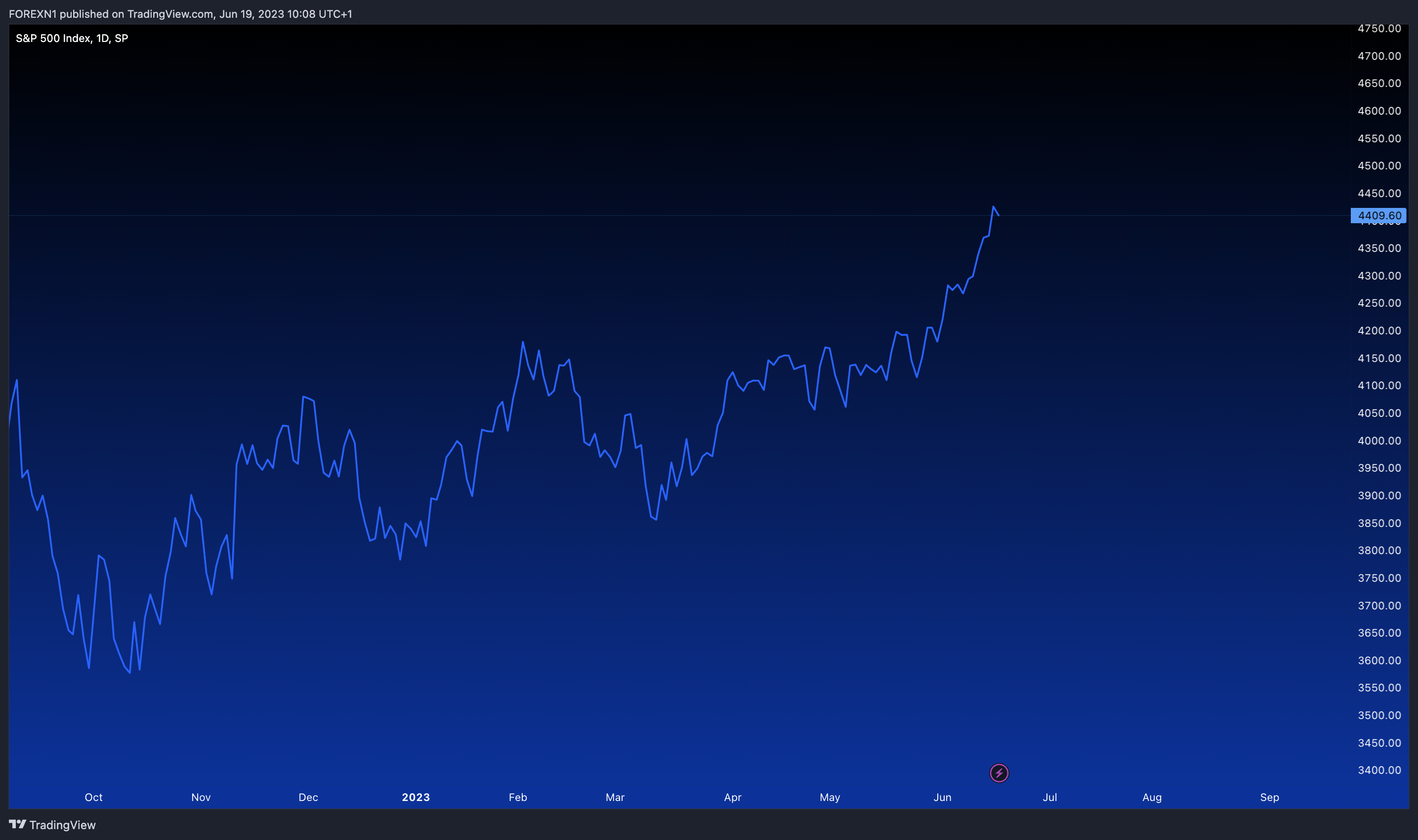Screen dimensions: 1418x840
Task: Click the 3550.00 price axis label
Action: click(x=1379, y=688)
